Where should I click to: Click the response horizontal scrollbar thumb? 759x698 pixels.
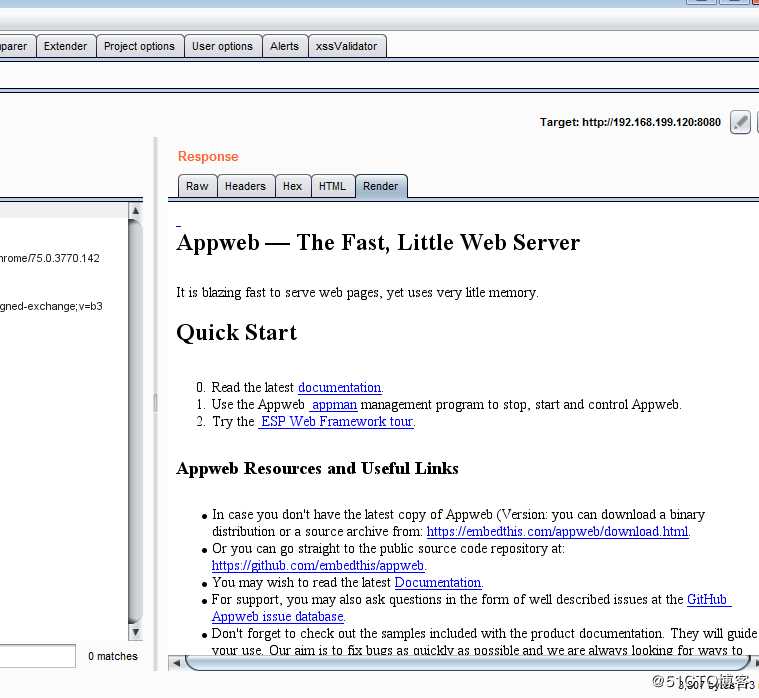point(467,663)
